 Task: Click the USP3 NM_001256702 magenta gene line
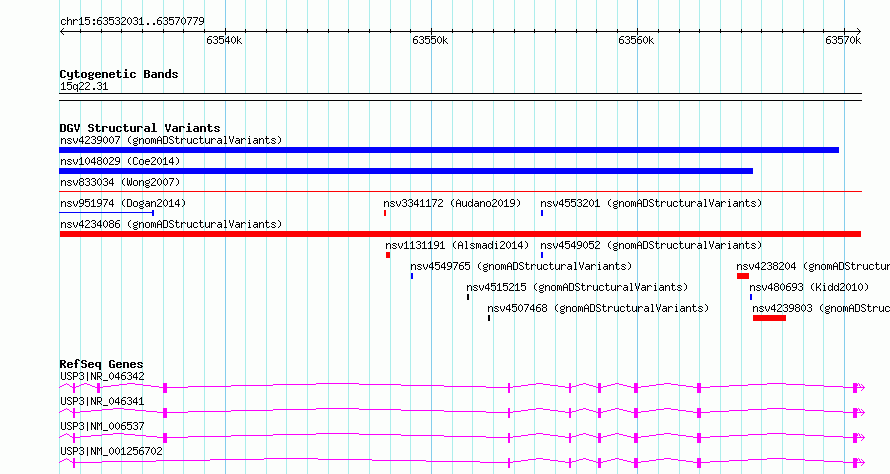pos(462,463)
